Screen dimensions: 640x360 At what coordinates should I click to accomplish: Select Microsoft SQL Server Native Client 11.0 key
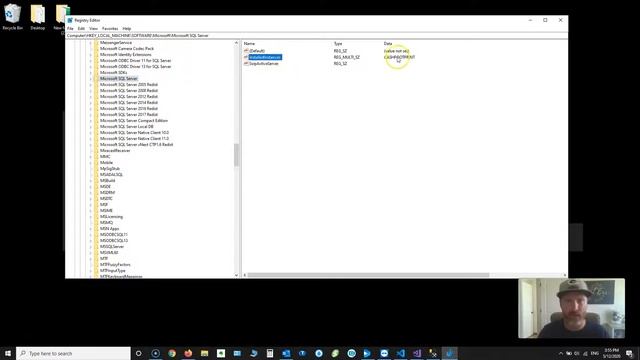(134, 138)
